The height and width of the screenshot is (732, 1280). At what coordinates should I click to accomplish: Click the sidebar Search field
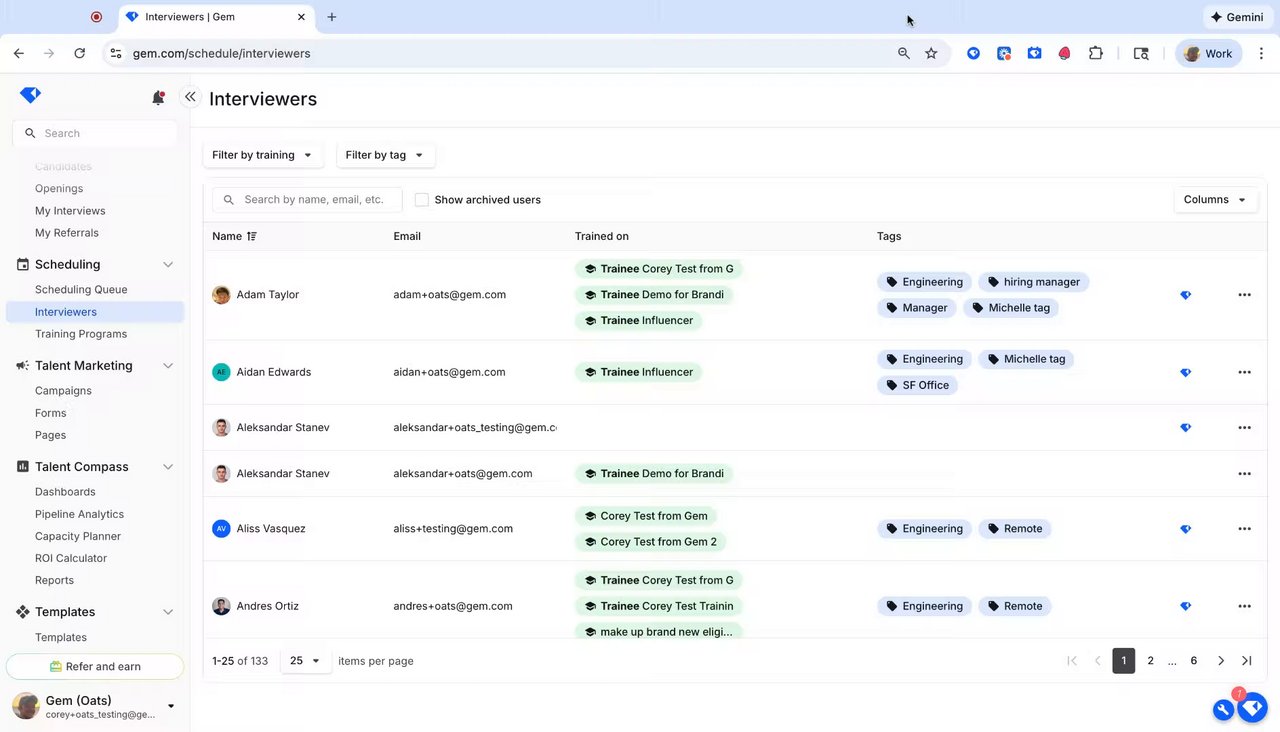click(x=95, y=133)
